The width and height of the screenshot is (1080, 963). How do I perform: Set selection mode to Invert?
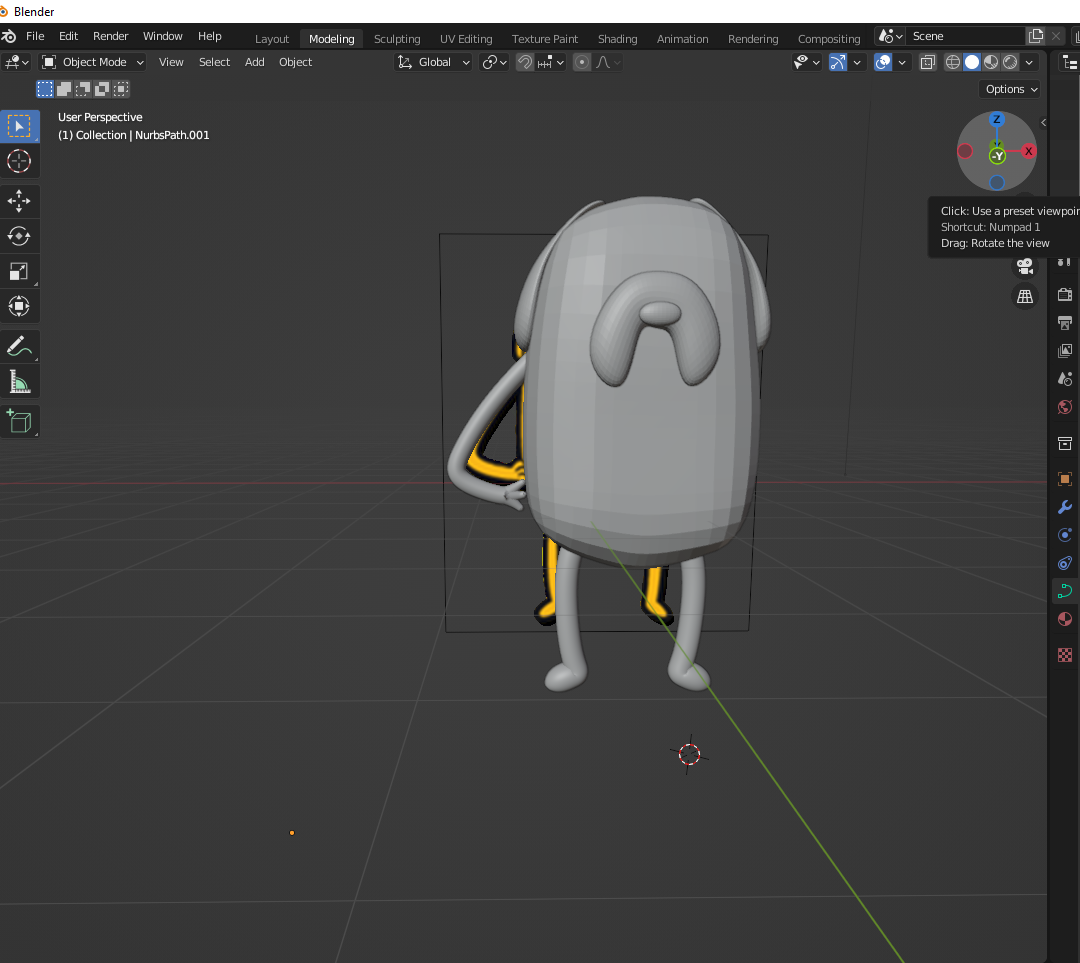click(102, 89)
